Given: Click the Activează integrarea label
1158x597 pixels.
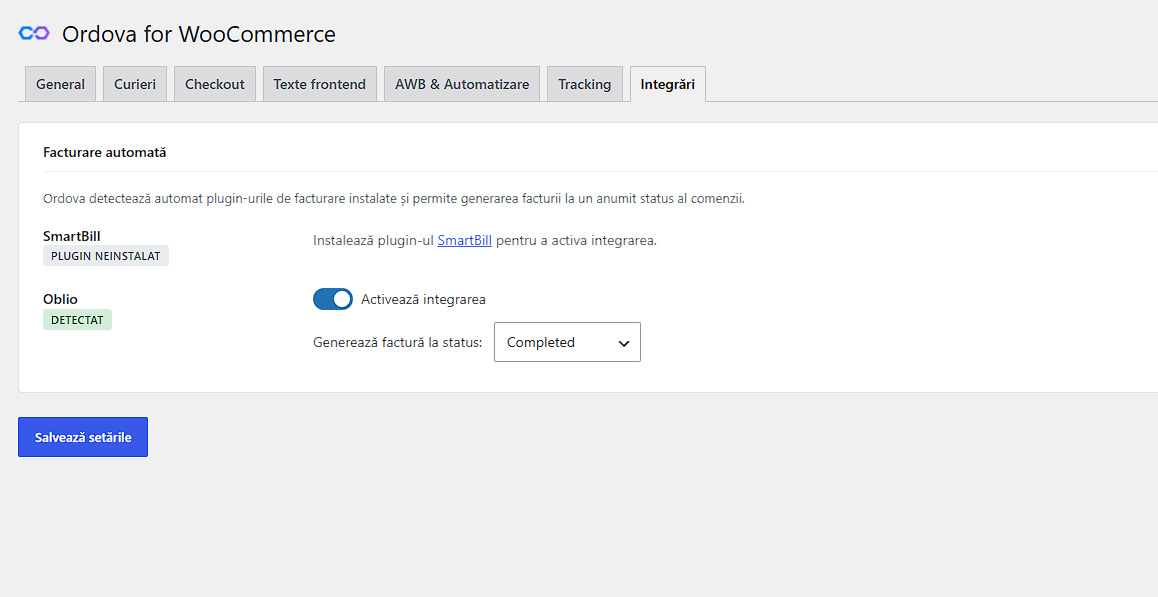Looking at the screenshot, I should (423, 299).
